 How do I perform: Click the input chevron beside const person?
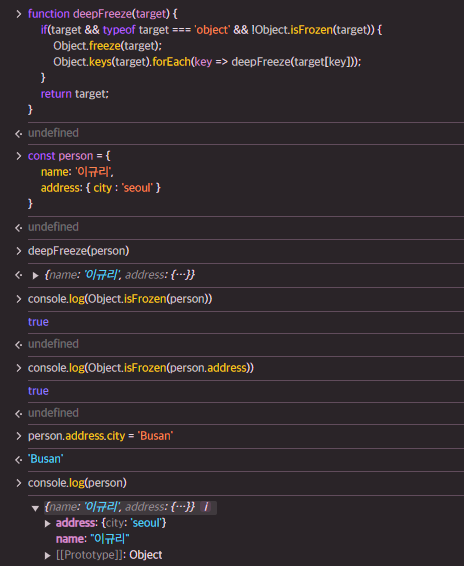pyautogui.click(x=18, y=156)
